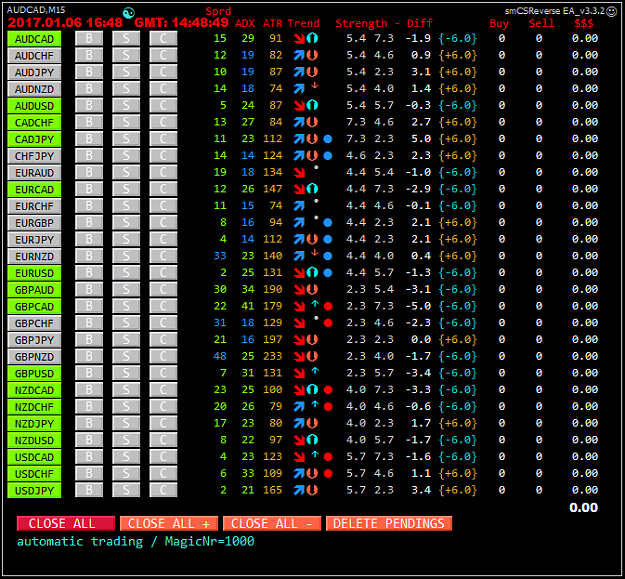Click the red dot in NZDCAD row
The width and height of the screenshot is (625, 579).
point(328,390)
